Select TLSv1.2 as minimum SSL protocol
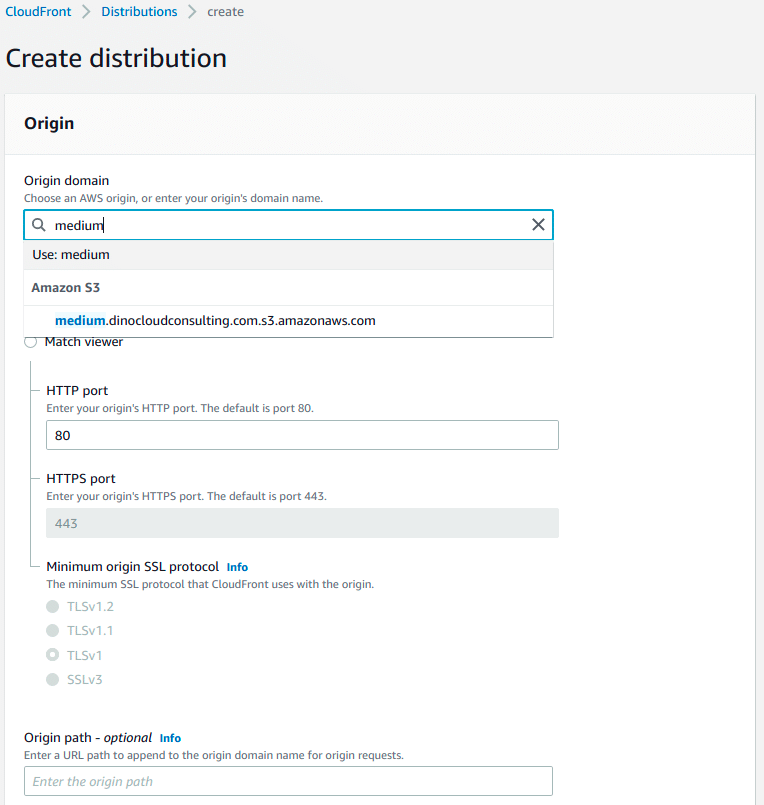The height and width of the screenshot is (805, 764). pyautogui.click(x=53, y=607)
